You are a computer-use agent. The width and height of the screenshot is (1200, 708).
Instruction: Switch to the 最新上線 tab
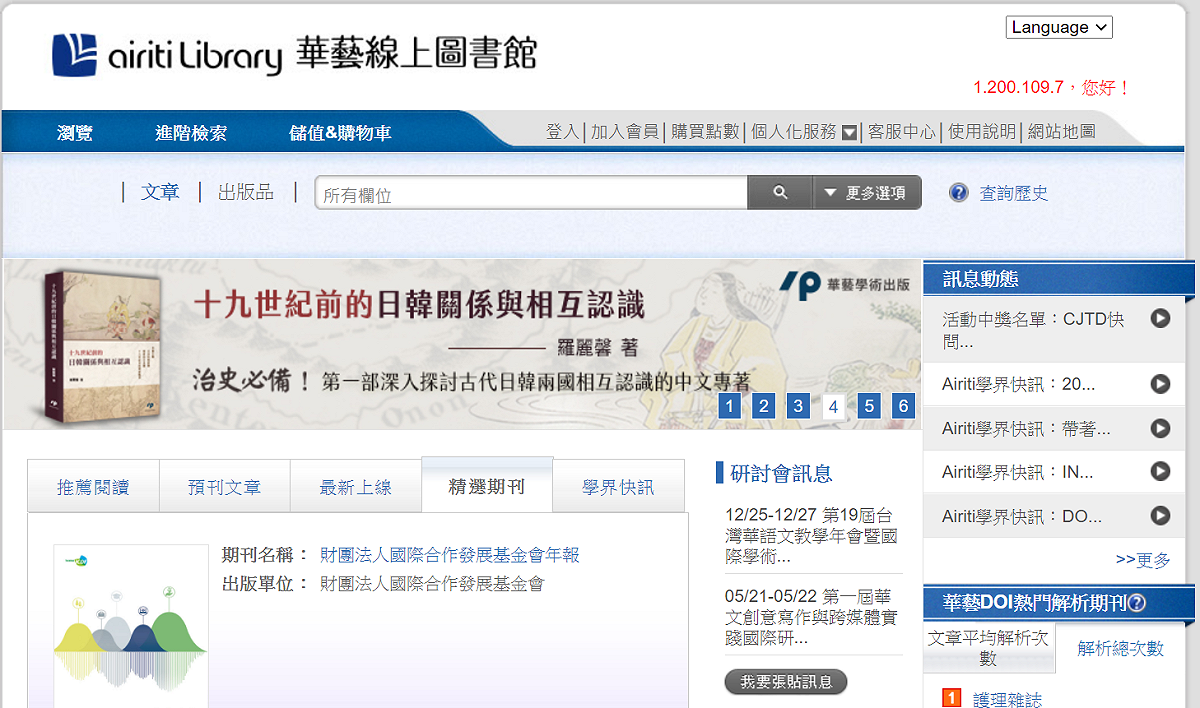coord(356,487)
